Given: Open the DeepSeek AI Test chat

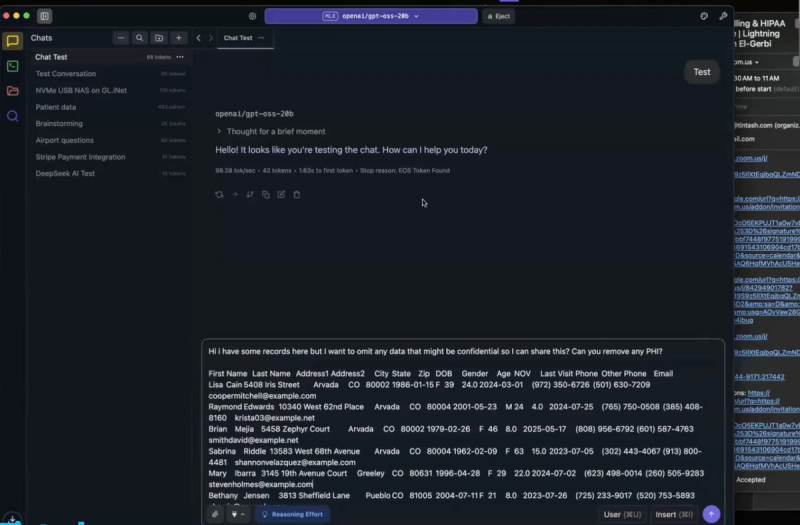Looking at the screenshot, I should pos(110,173).
